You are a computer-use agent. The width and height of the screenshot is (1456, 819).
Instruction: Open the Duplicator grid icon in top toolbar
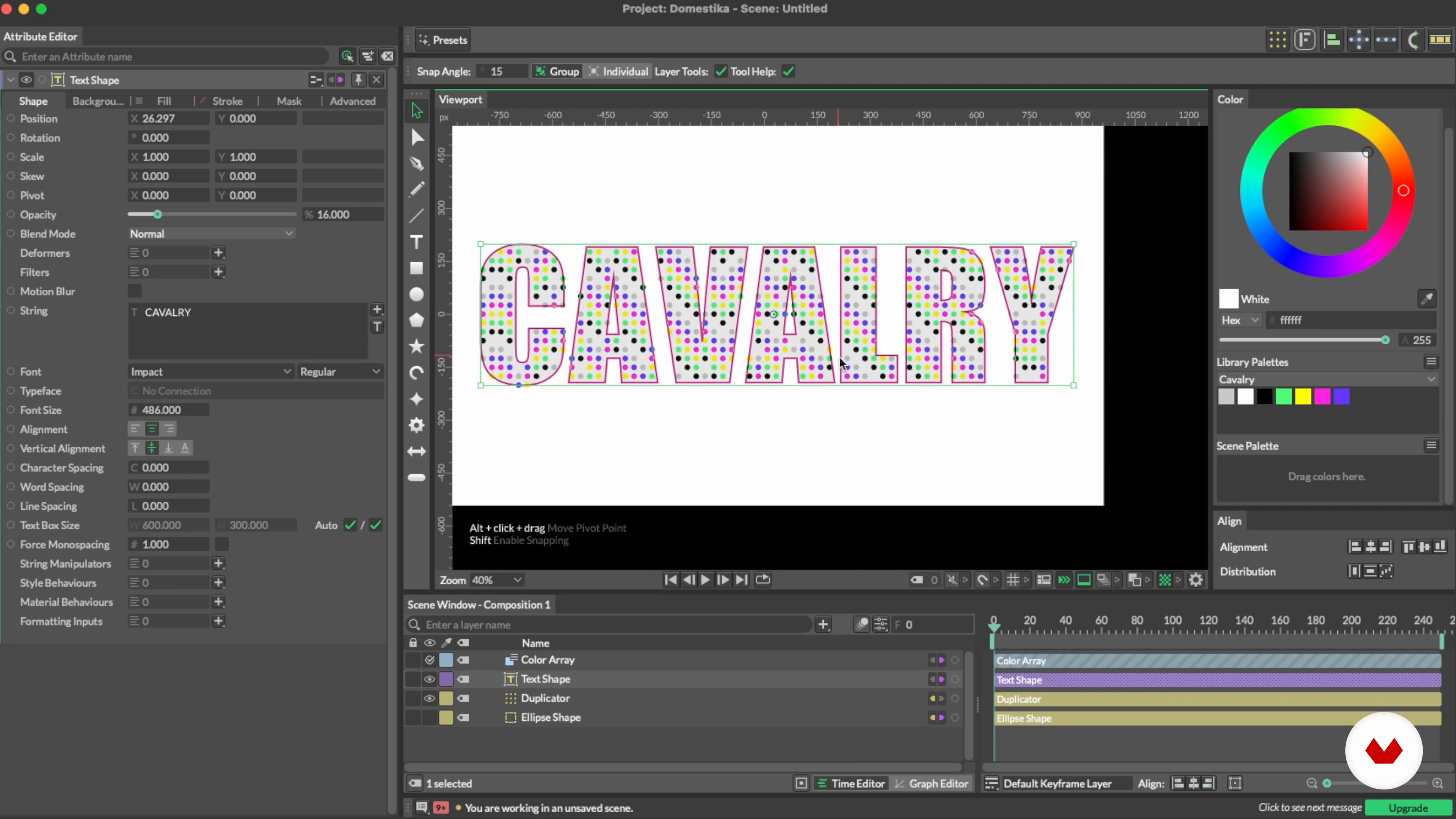coord(1277,39)
